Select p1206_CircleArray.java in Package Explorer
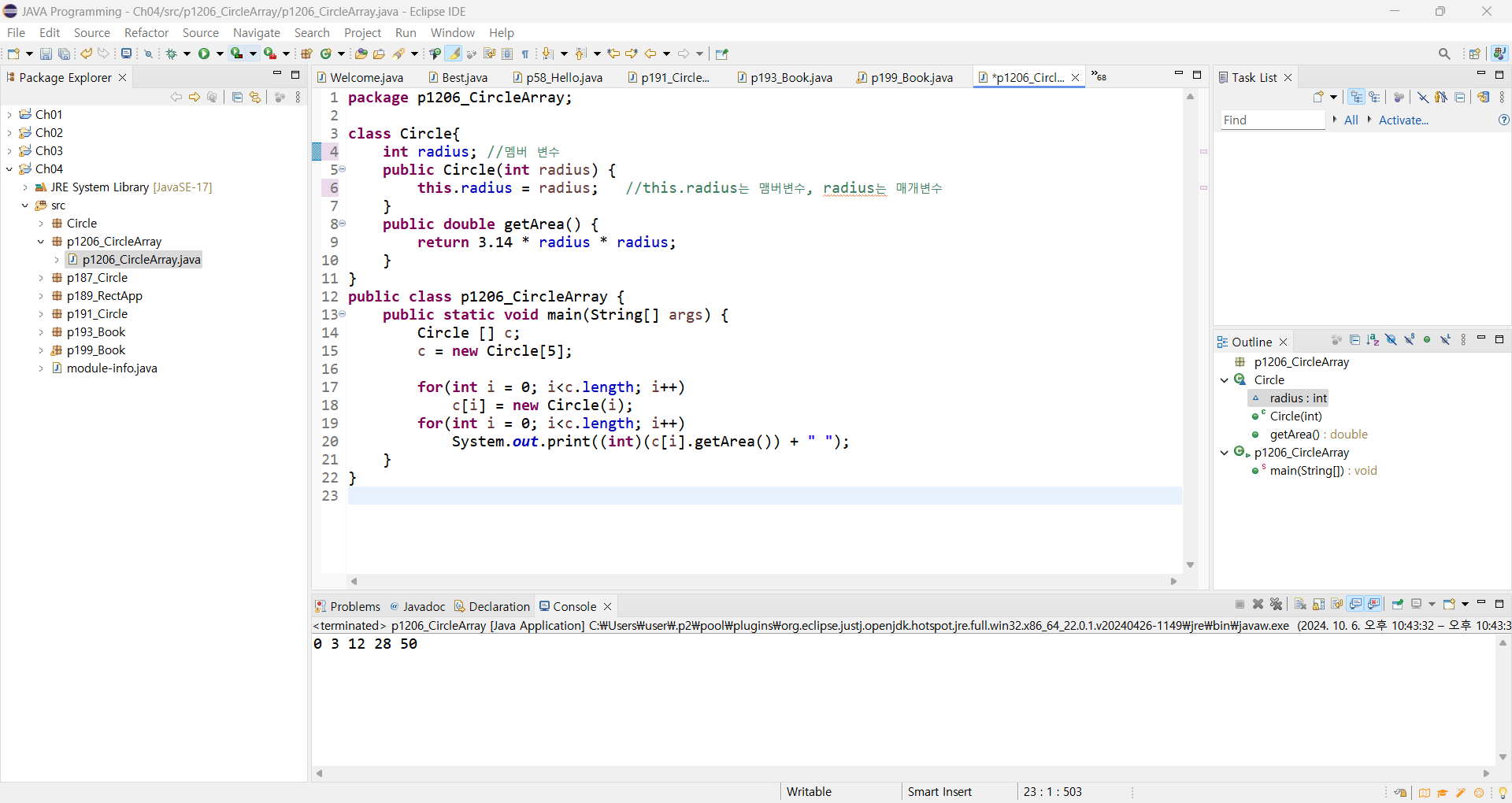The image size is (1512, 803). click(134, 260)
